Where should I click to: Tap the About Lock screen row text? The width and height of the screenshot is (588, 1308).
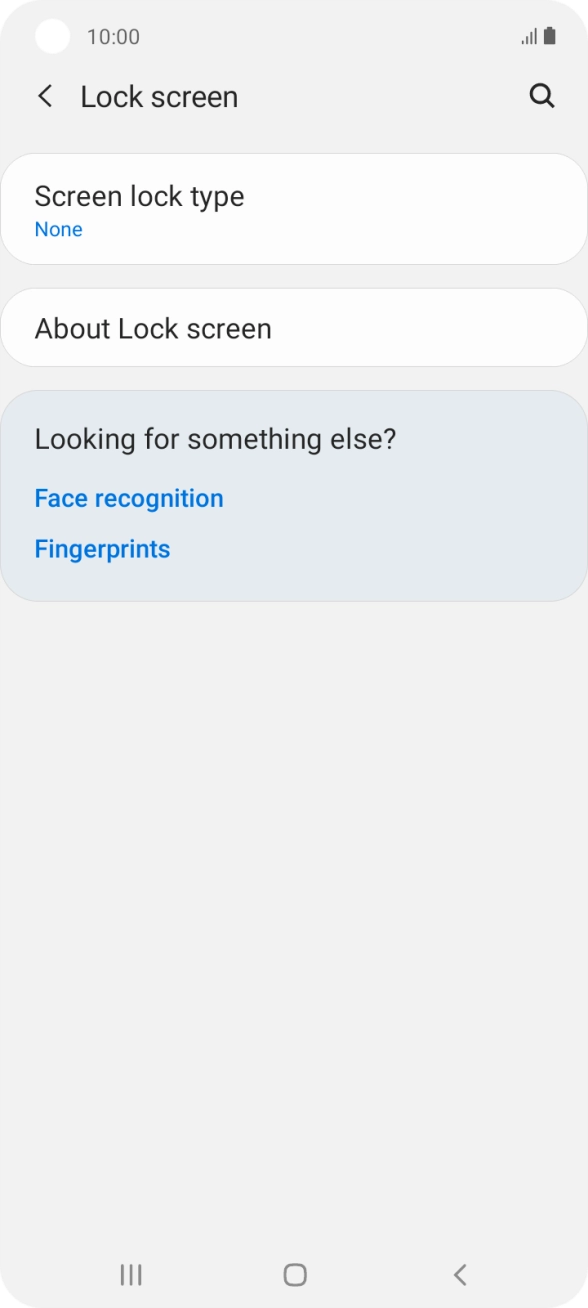tap(152, 328)
